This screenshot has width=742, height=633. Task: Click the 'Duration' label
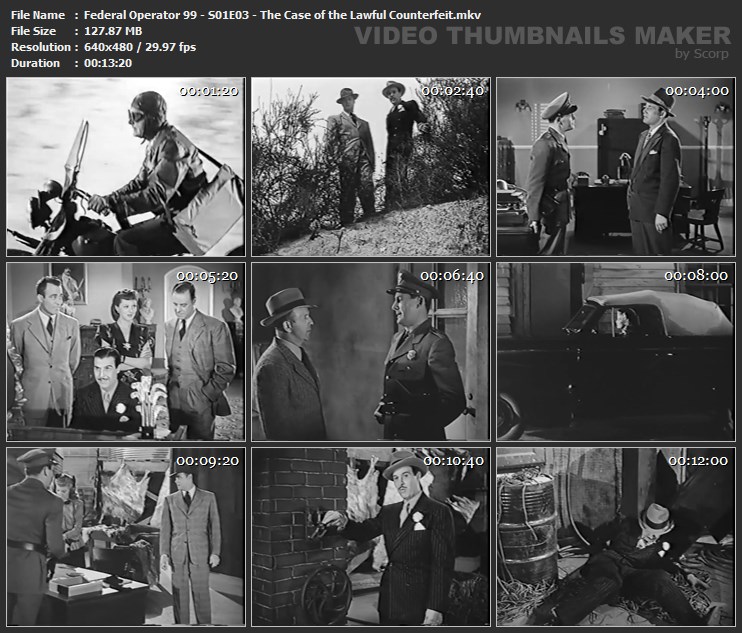35,63
